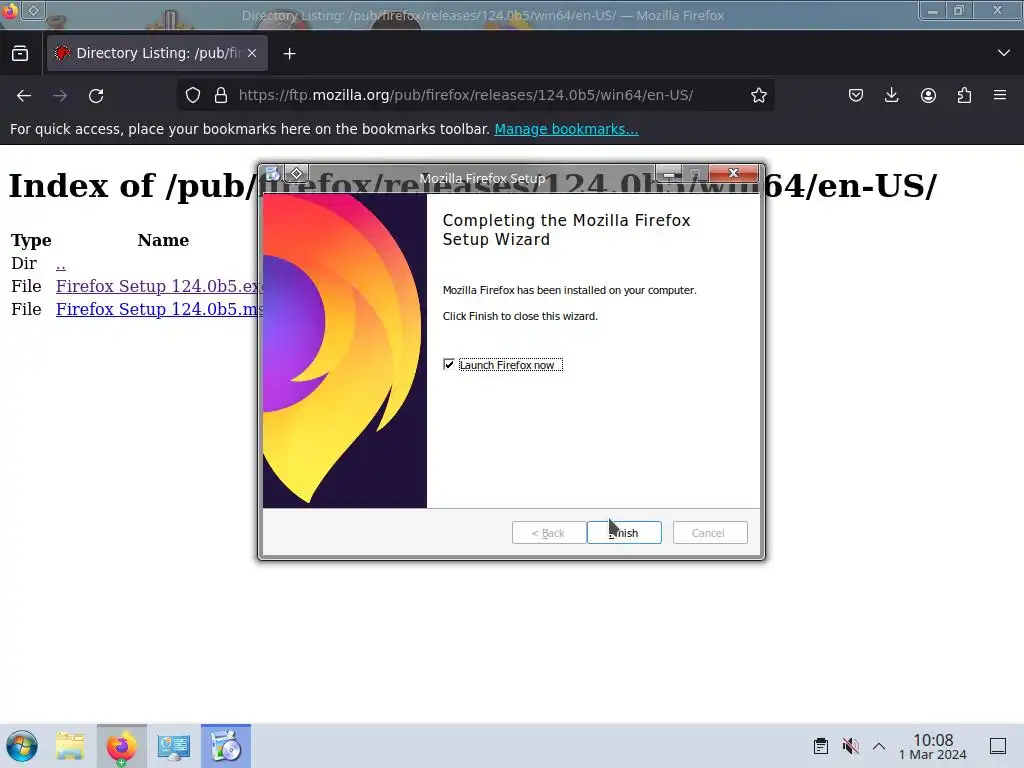Viewport: 1024px width, 768px height.
Task: Switch to Firefox in the taskbar
Action: pos(121,746)
